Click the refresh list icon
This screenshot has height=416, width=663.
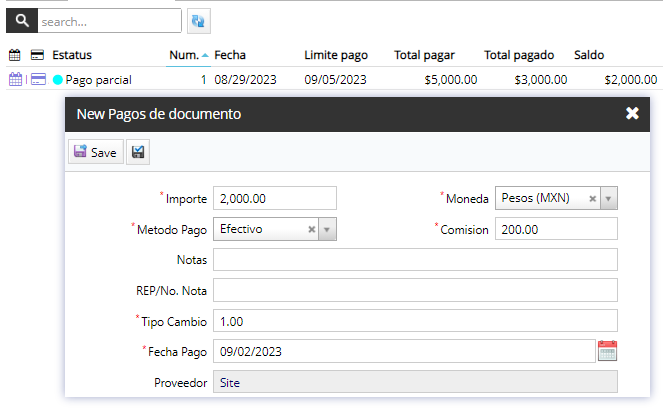click(x=198, y=20)
